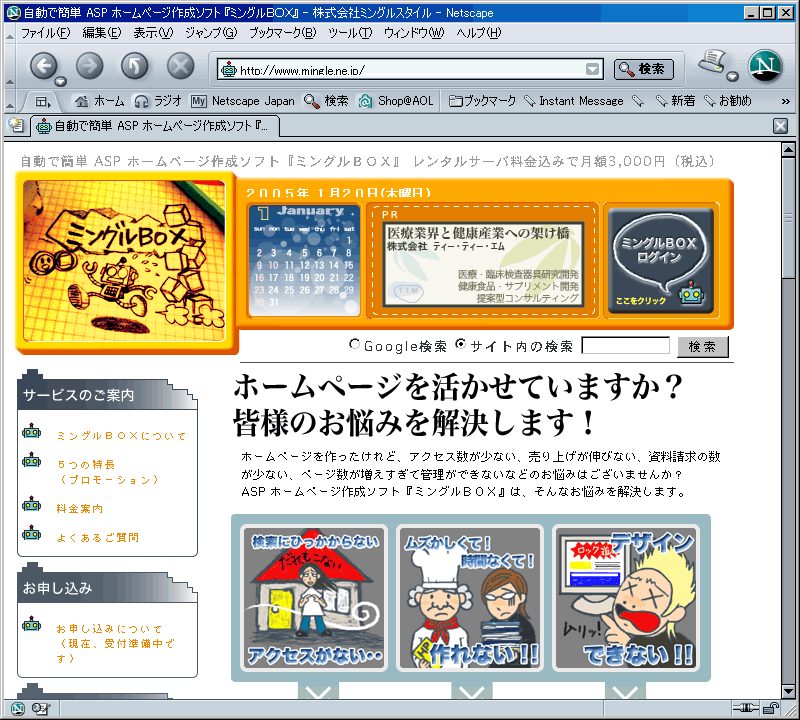The width and height of the screenshot is (800, 720).
Task: Open the ホーム home bookmark
Action: (x=99, y=101)
